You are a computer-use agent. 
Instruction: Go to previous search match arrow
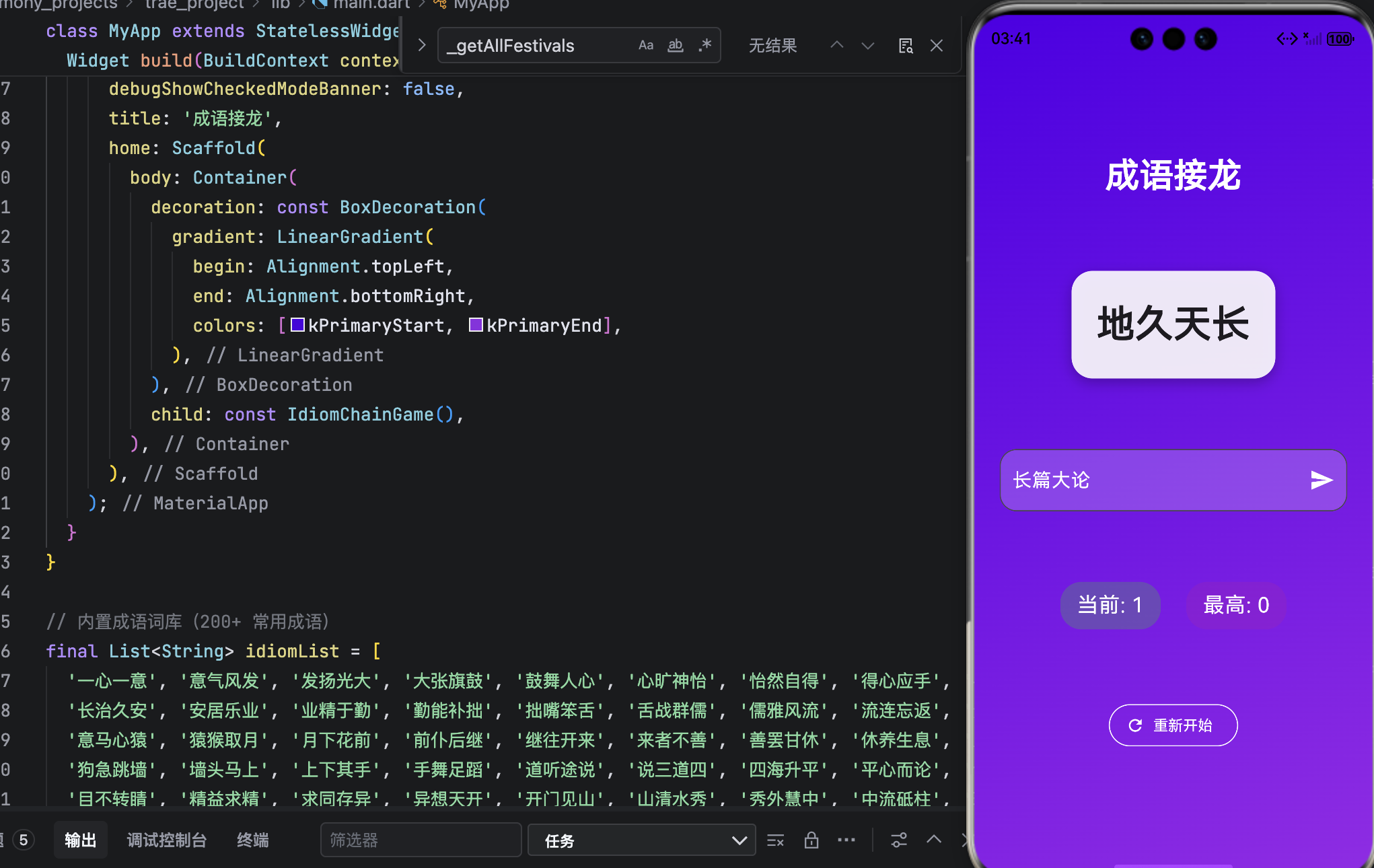(836, 46)
